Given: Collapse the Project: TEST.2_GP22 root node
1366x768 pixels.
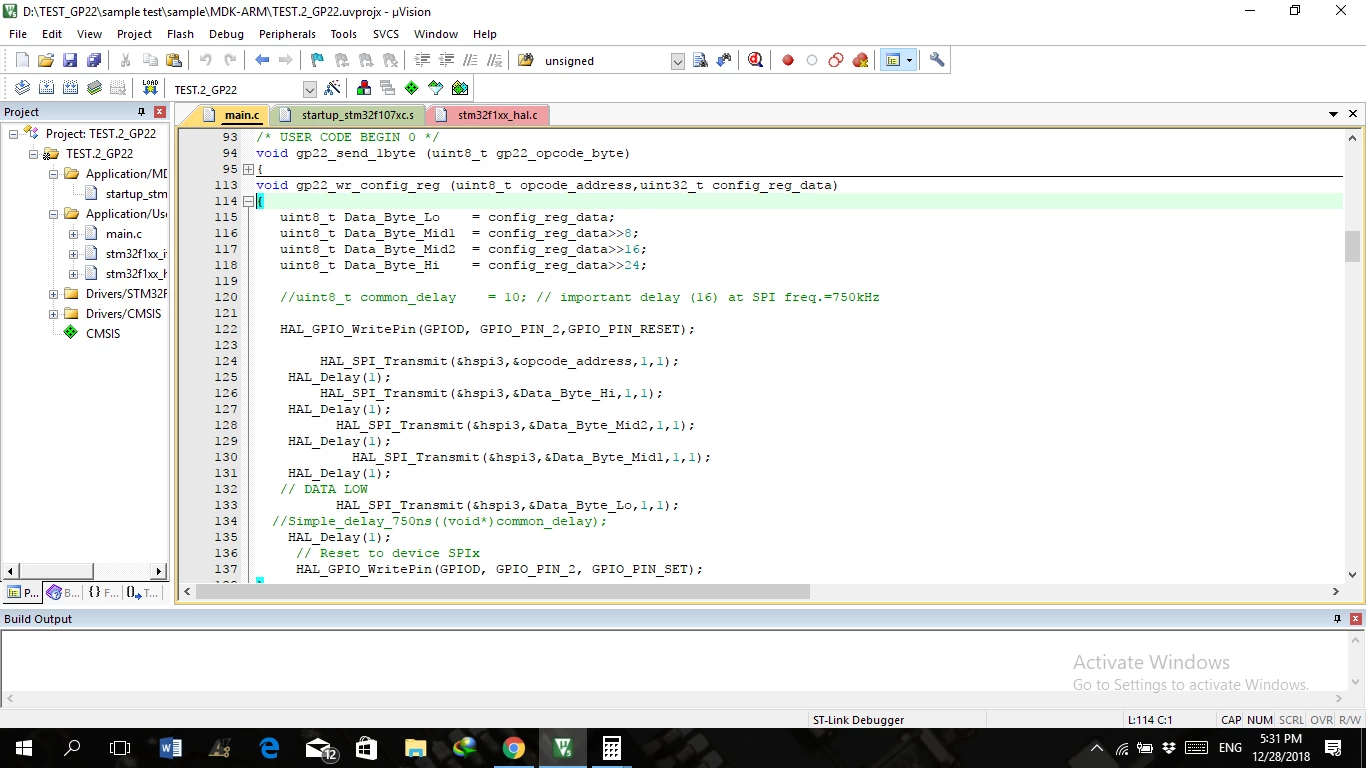Looking at the screenshot, I should [x=13, y=133].
